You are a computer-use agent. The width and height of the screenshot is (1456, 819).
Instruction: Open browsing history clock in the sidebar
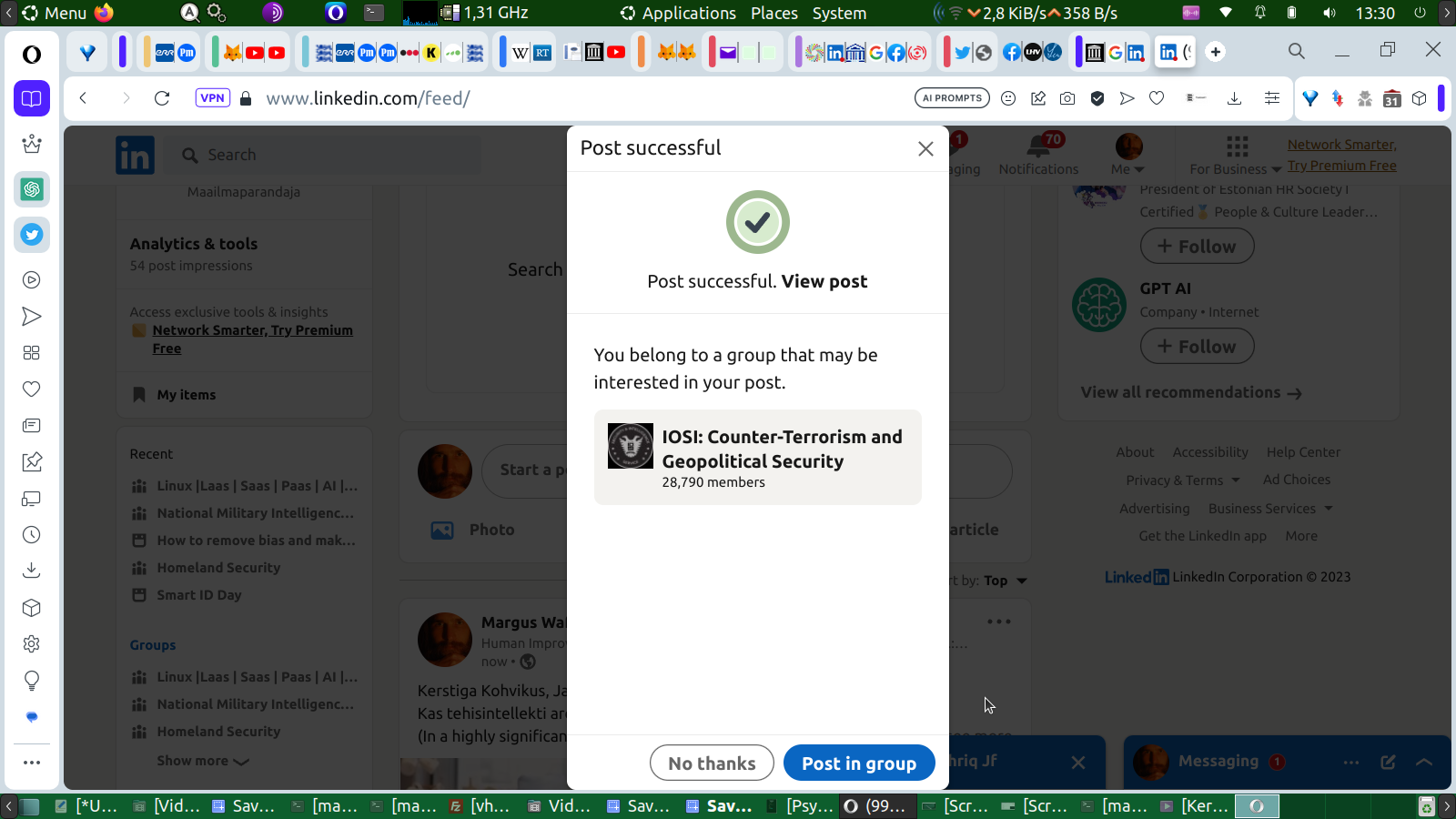(32, 535)
